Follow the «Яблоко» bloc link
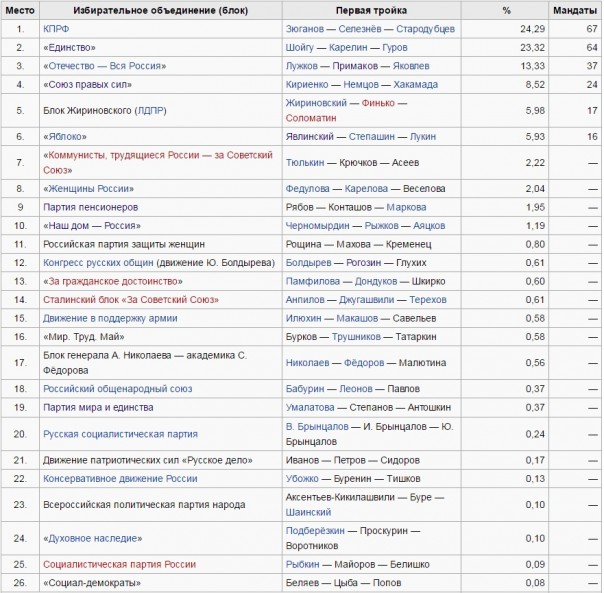This screenshot has height=593, width=604. click(65, 136)
